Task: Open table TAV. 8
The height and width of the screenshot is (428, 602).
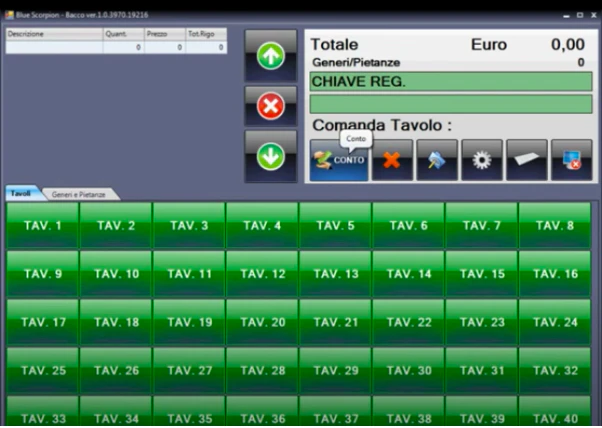Action: coord(555,225)
